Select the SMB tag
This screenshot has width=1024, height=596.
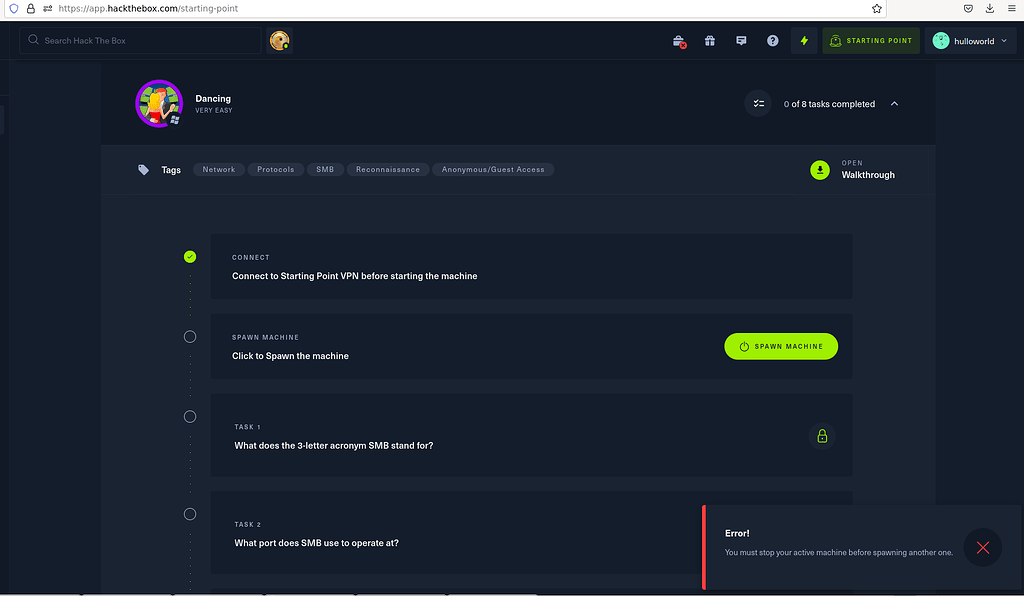coord(325,169)
